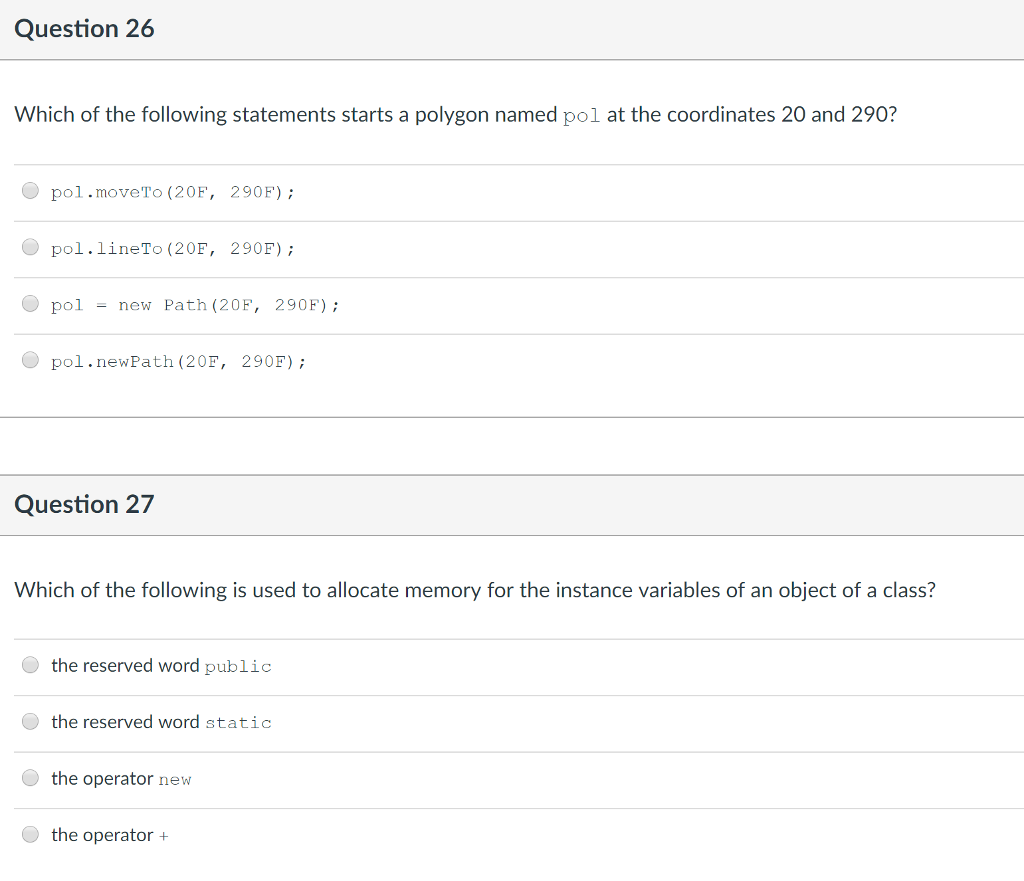
Task: Click the 'the operator new' answer label
Action: [x=121, y=778]
